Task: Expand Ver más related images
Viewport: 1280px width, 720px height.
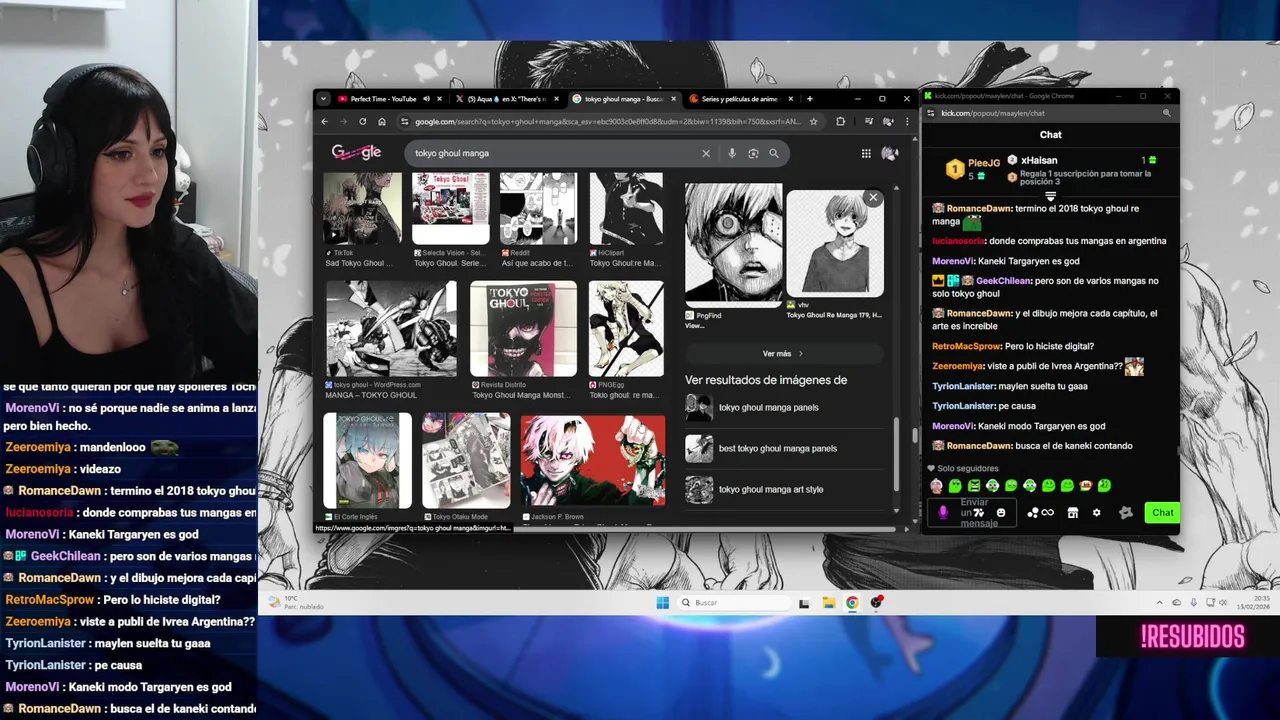Action: (783, 354)
